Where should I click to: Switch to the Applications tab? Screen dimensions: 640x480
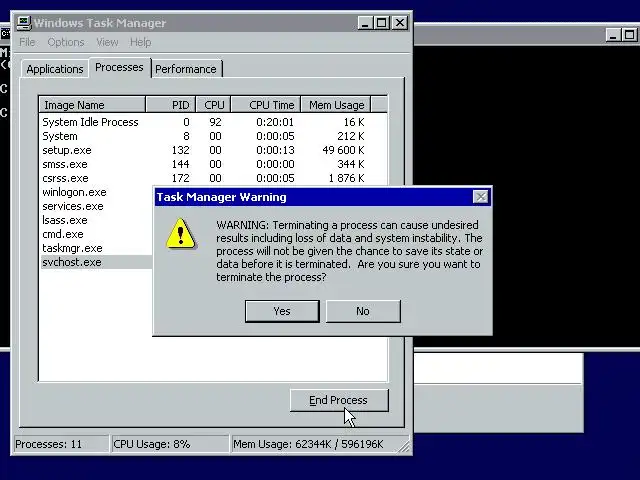point(55,69)
